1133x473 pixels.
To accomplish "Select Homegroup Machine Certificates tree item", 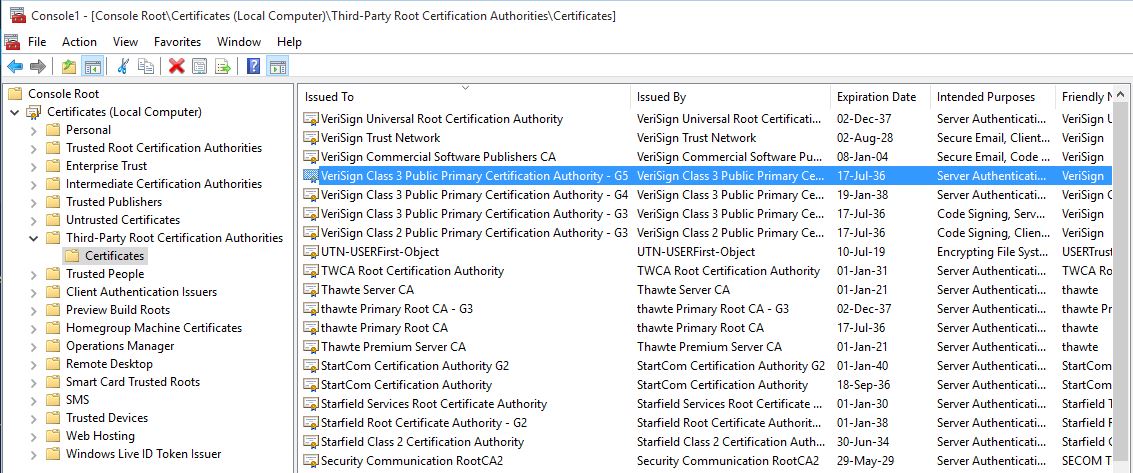I will tap(154, 328).
